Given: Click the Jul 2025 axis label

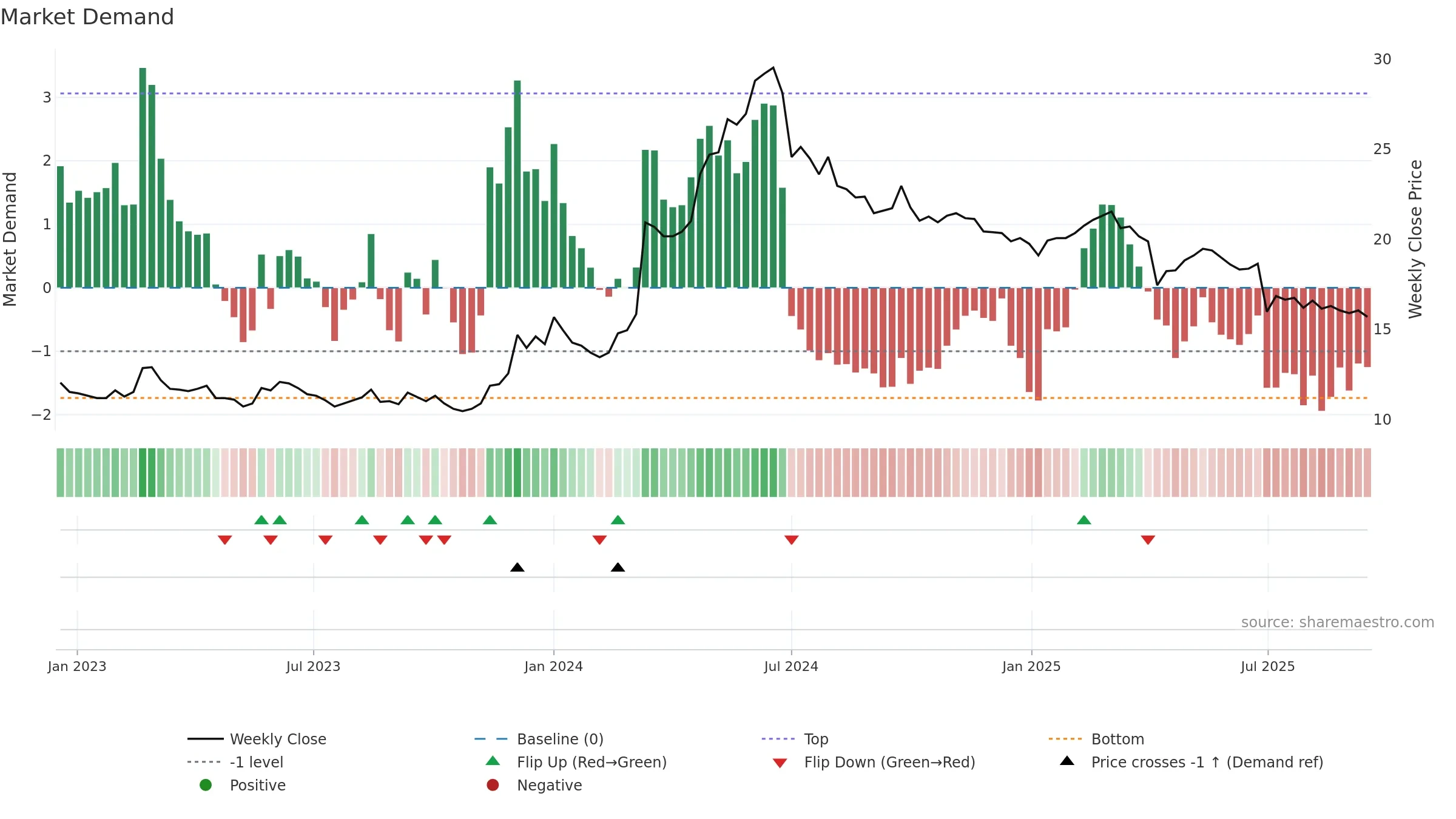Looking at the screenshot, I should tap(1267, 667).
